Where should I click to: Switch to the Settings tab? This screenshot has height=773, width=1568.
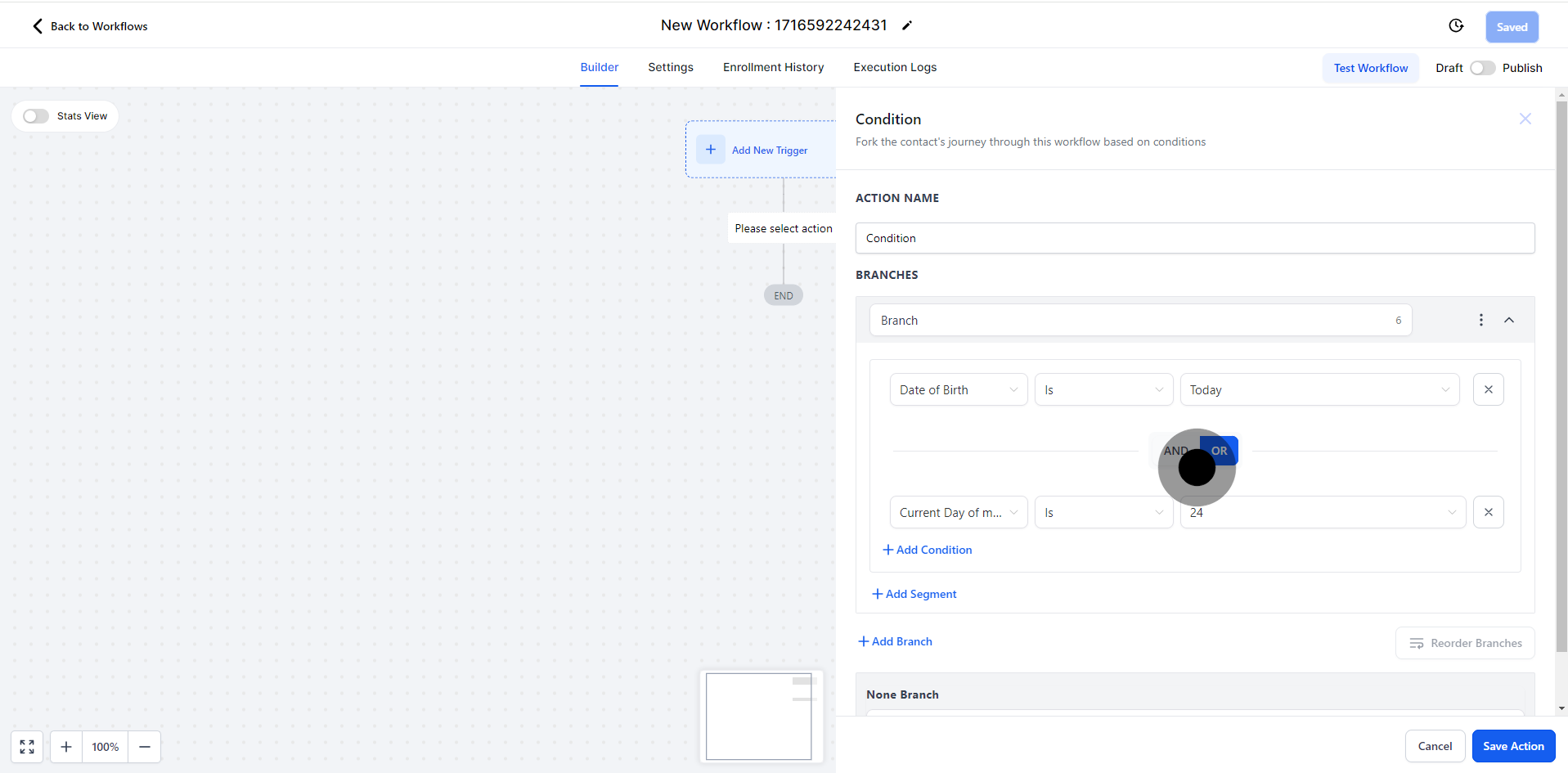670,68
